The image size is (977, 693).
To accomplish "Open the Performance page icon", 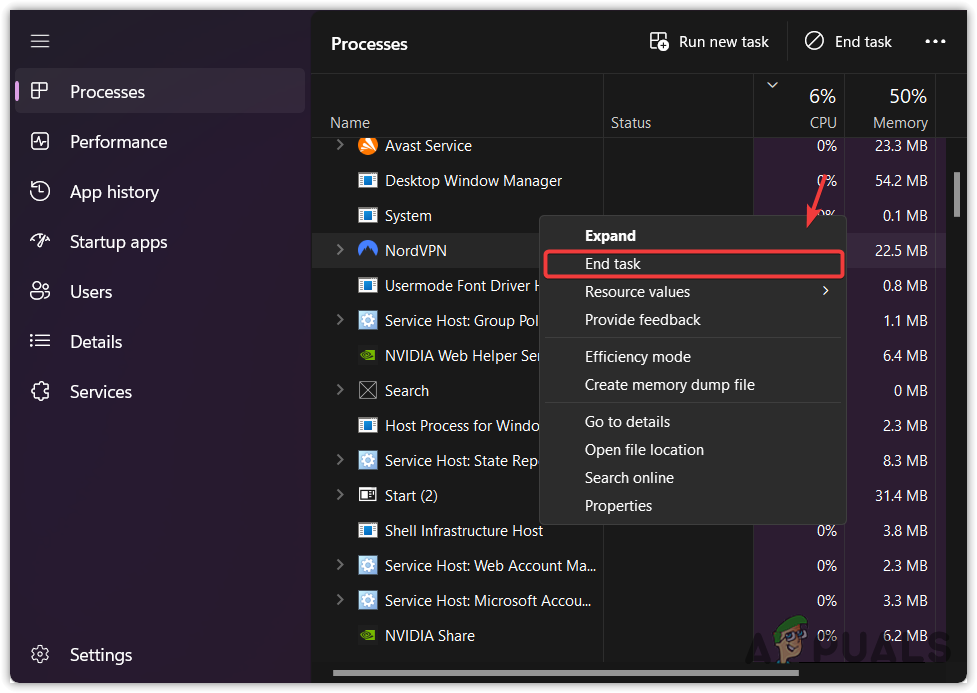I will 40,142.
